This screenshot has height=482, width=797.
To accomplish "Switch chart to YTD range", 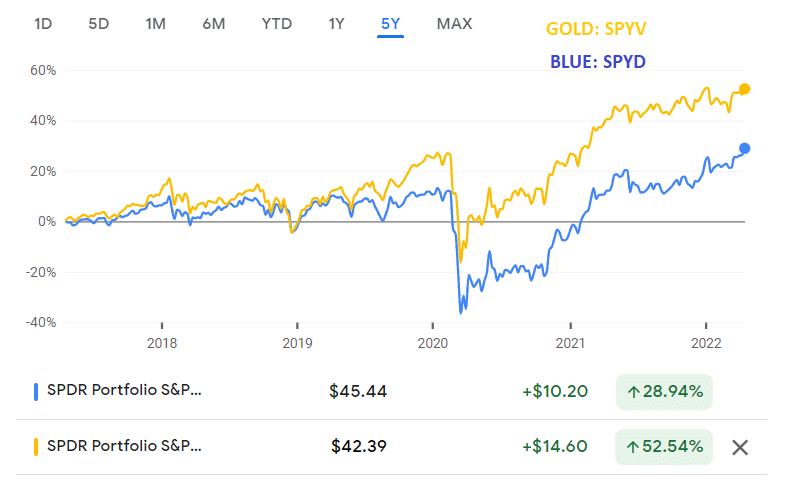I will tap(277, 24).
